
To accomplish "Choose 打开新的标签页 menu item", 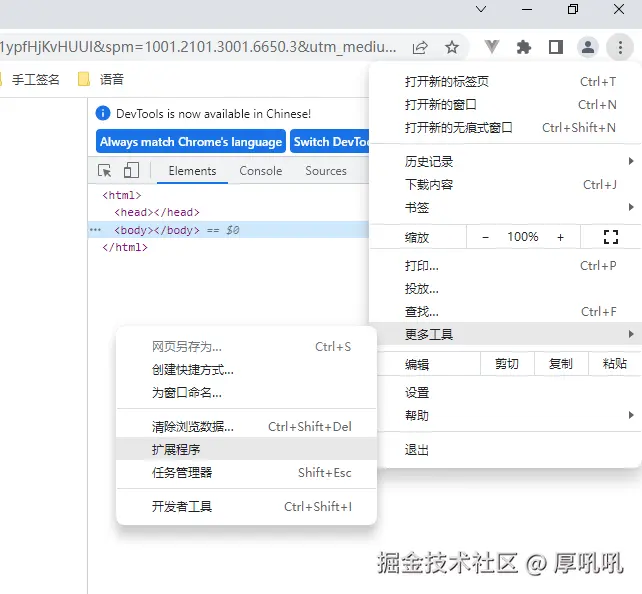I will (x=505, y=81).
